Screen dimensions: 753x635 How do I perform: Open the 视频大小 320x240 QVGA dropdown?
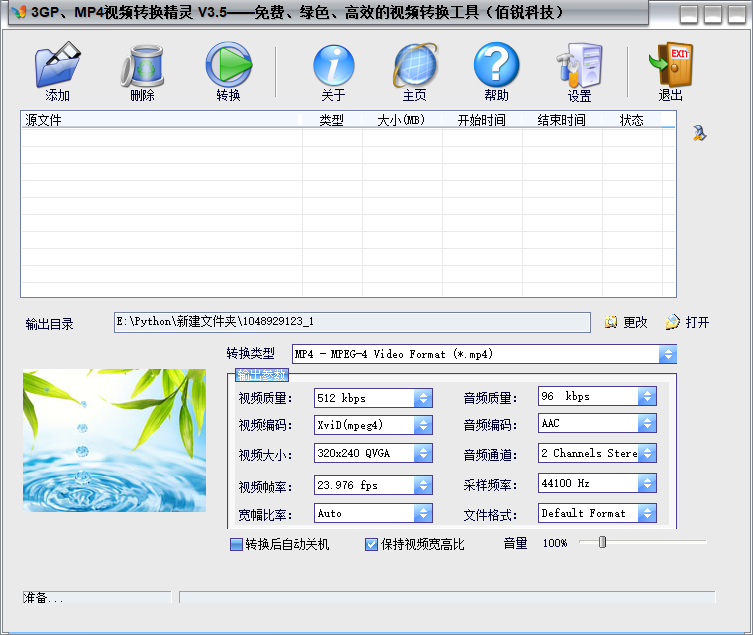click(423, 453)
